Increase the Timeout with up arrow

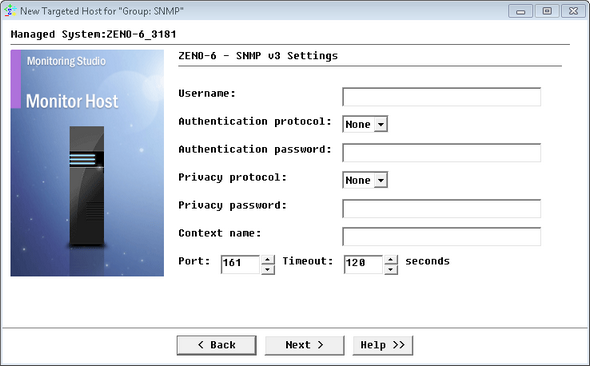pyautogui.click(x=391, y=260)
